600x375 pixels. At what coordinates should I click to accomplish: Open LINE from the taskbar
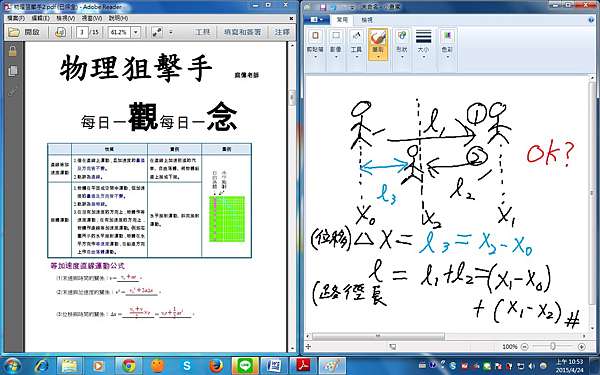click(245, 366)
